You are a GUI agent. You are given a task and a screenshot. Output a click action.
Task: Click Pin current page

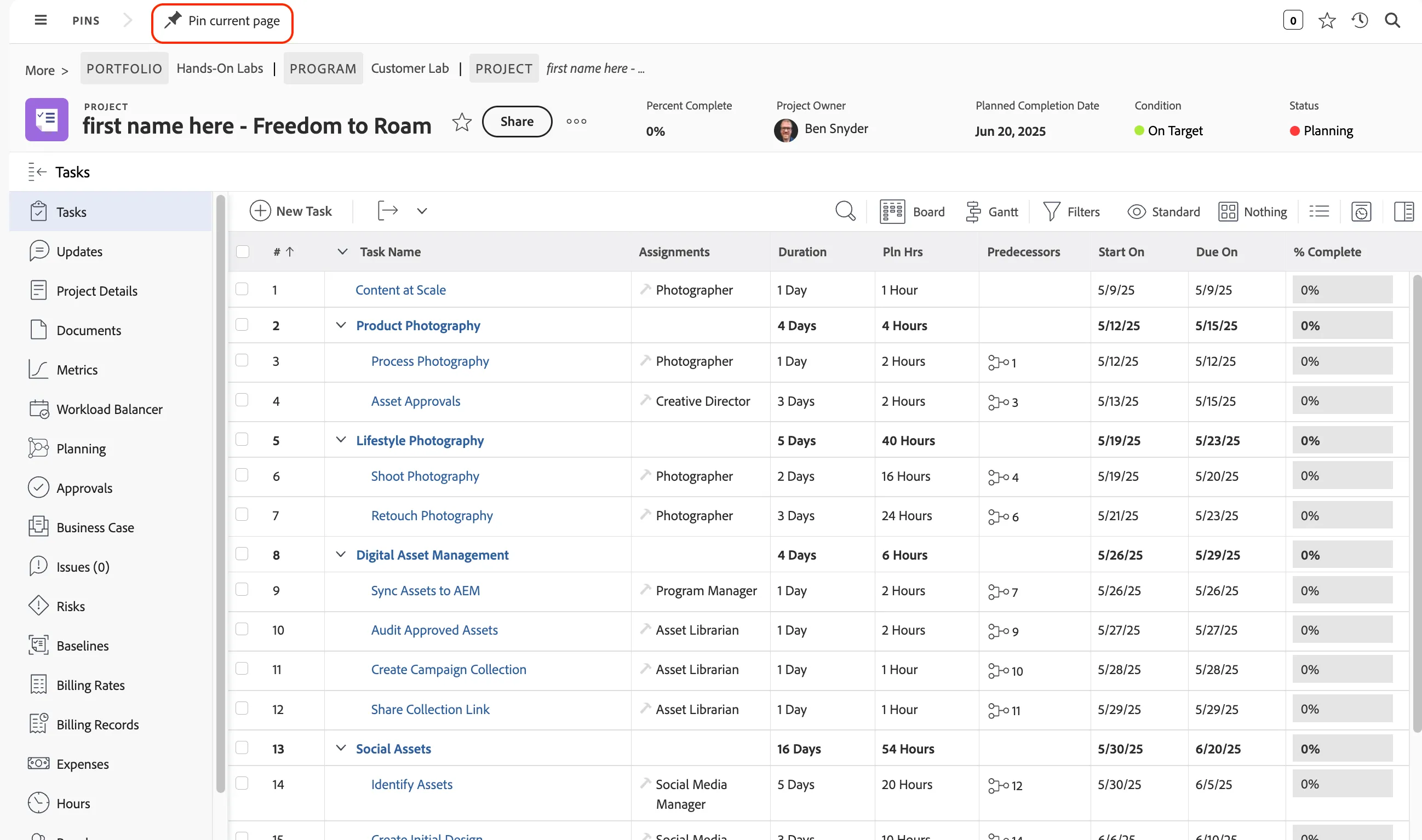222,22
